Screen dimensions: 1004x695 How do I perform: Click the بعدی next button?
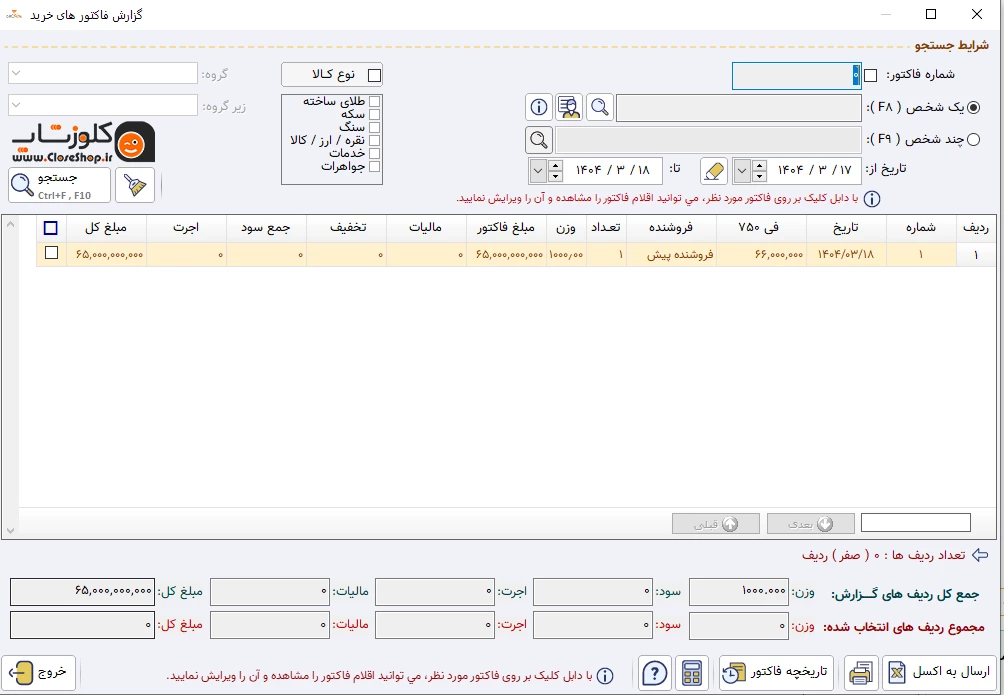(x=811, y=524)
